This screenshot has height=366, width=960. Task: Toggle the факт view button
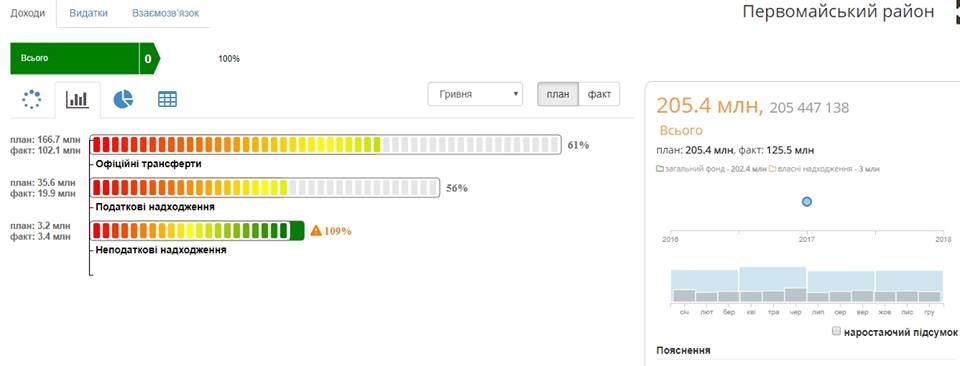tap(599, 94)
